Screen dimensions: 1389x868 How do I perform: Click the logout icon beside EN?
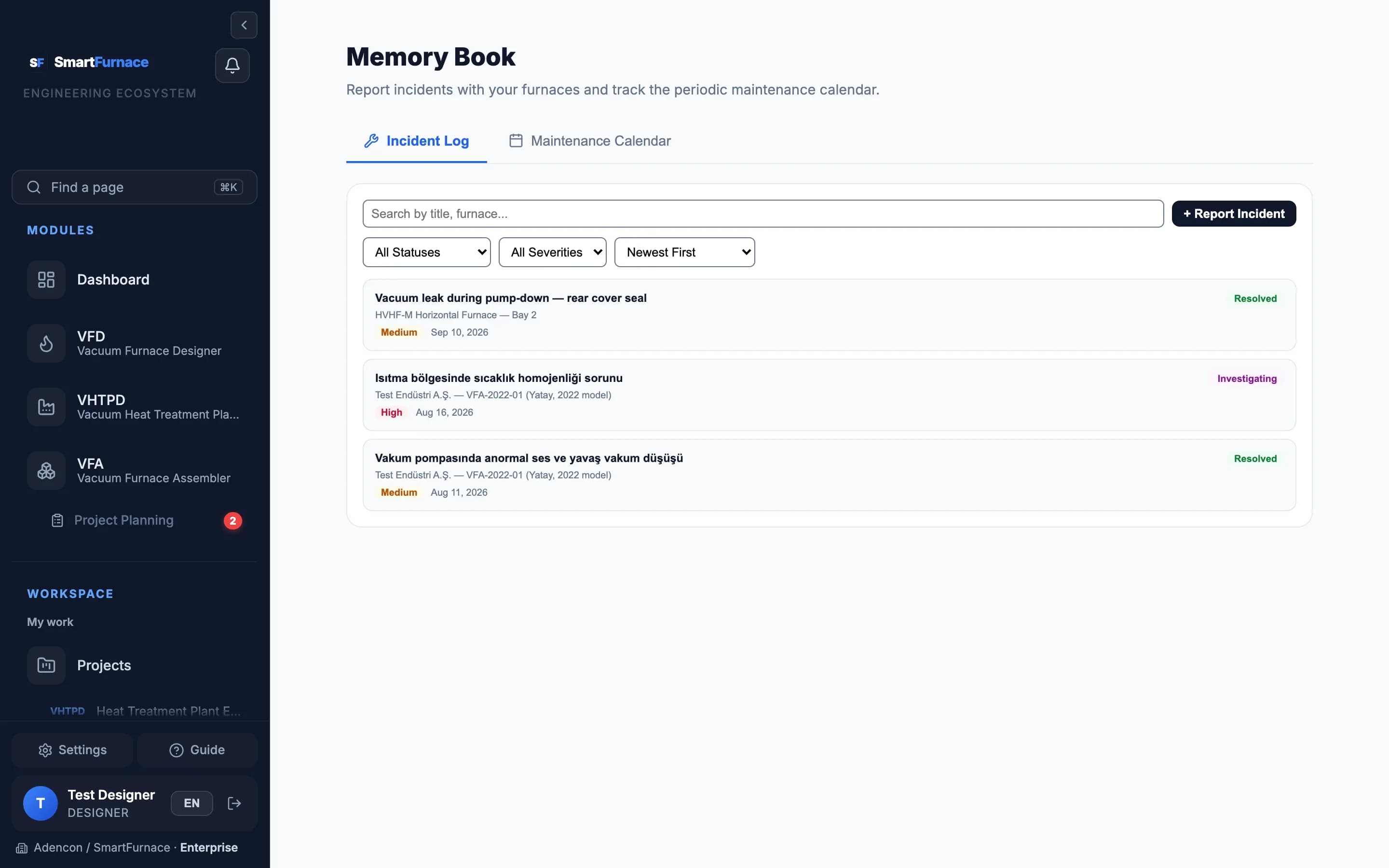[x=234, y=803]
